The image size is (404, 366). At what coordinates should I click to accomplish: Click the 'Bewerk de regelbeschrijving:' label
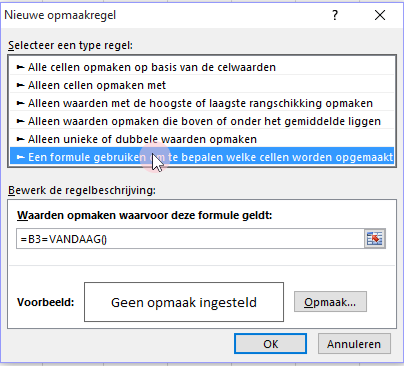pyautogui.click(x=82, y=190)
